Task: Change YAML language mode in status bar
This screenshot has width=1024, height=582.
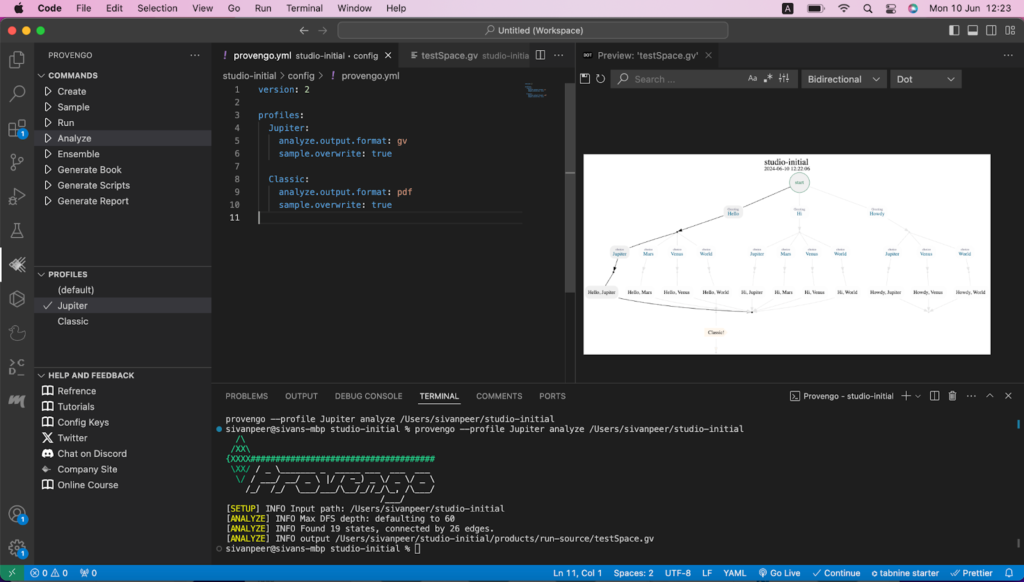Action: 735,573
